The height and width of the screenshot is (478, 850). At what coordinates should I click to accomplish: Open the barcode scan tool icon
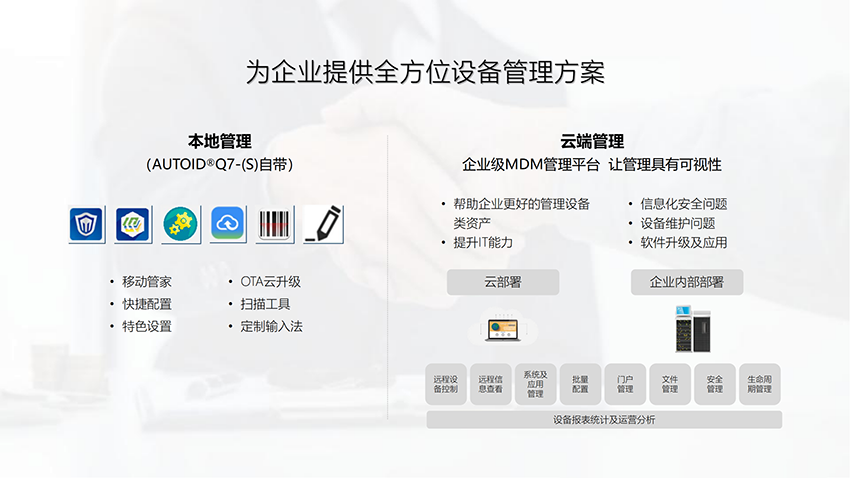pos(275,224)
